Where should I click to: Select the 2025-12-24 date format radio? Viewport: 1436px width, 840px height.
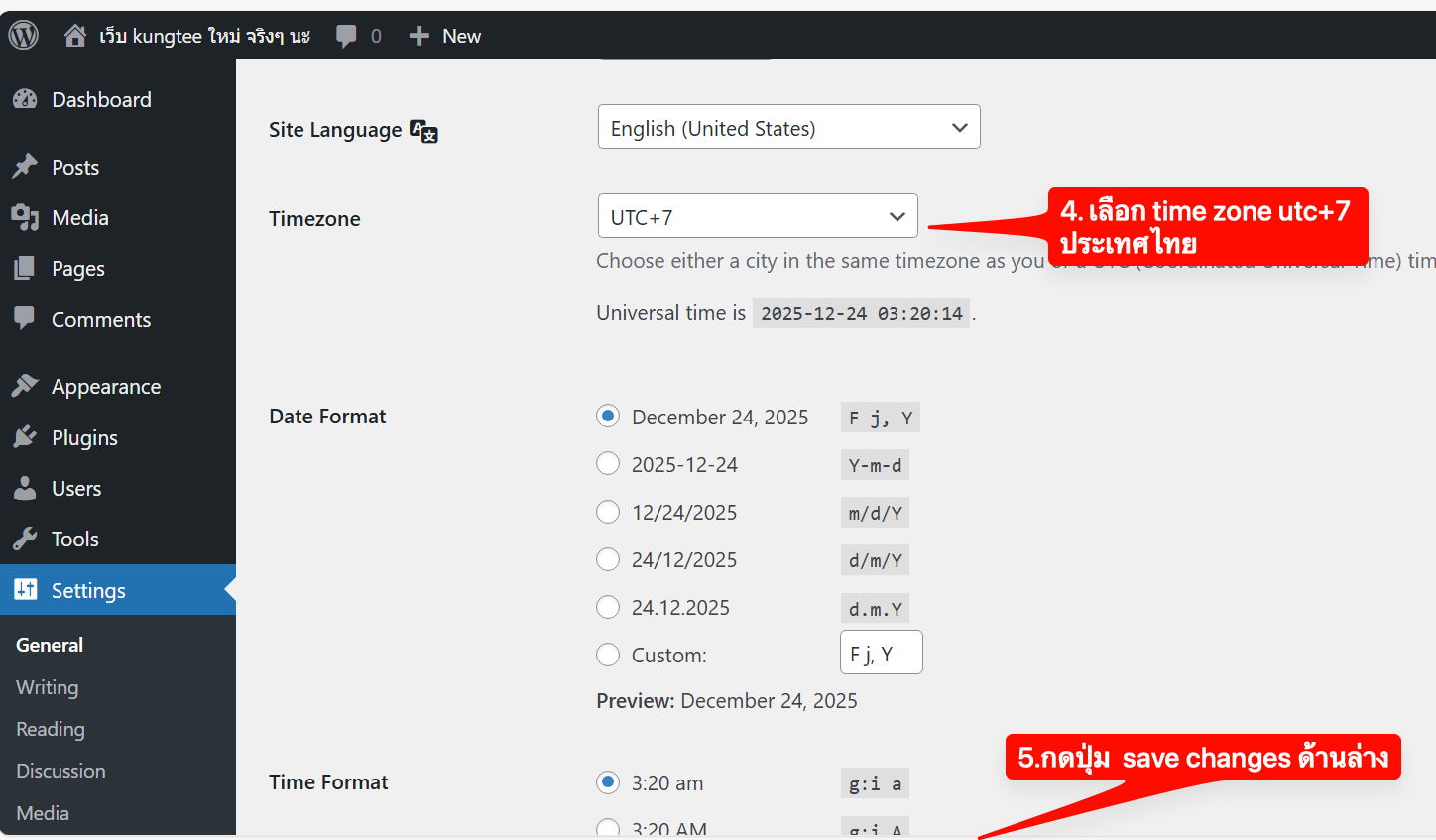(x=608, y=464)
